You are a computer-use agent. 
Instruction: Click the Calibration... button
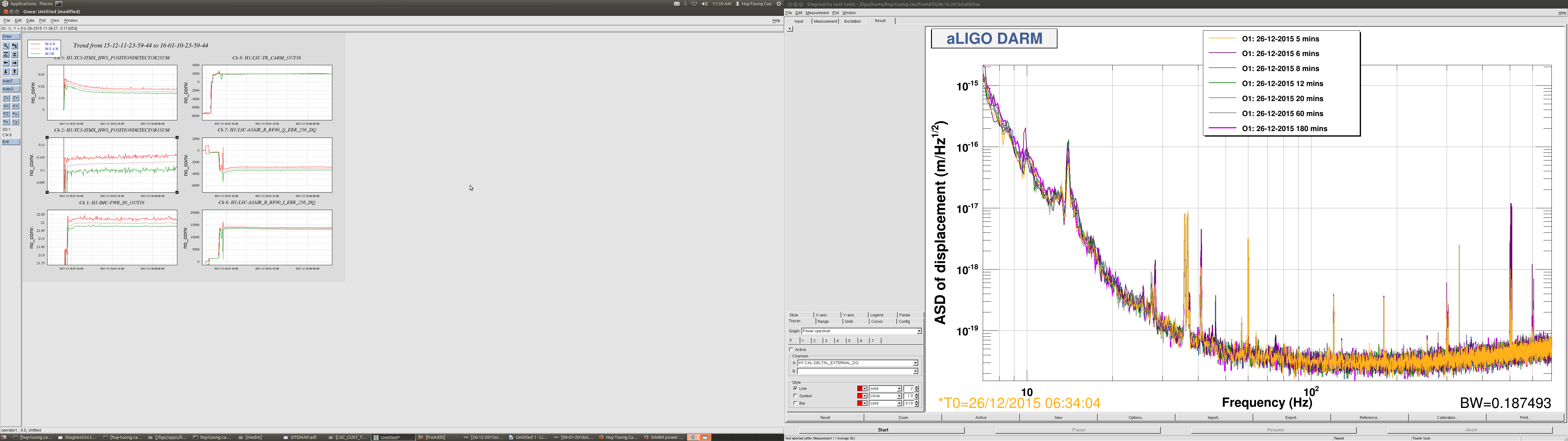pyautogui.click(x=1447, y=418)
